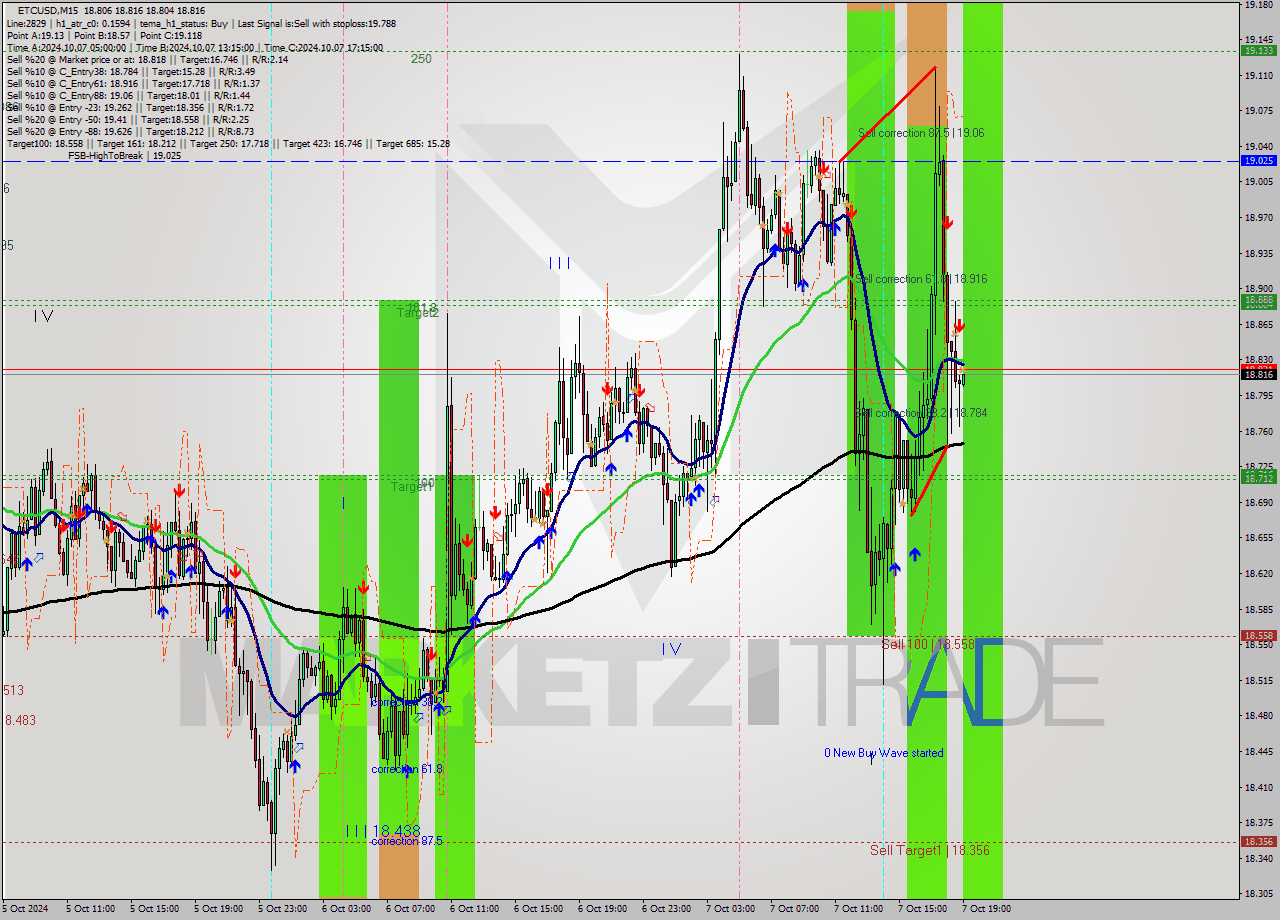
Task: Click the green 'Target2' label
Action: coord(417,313)
